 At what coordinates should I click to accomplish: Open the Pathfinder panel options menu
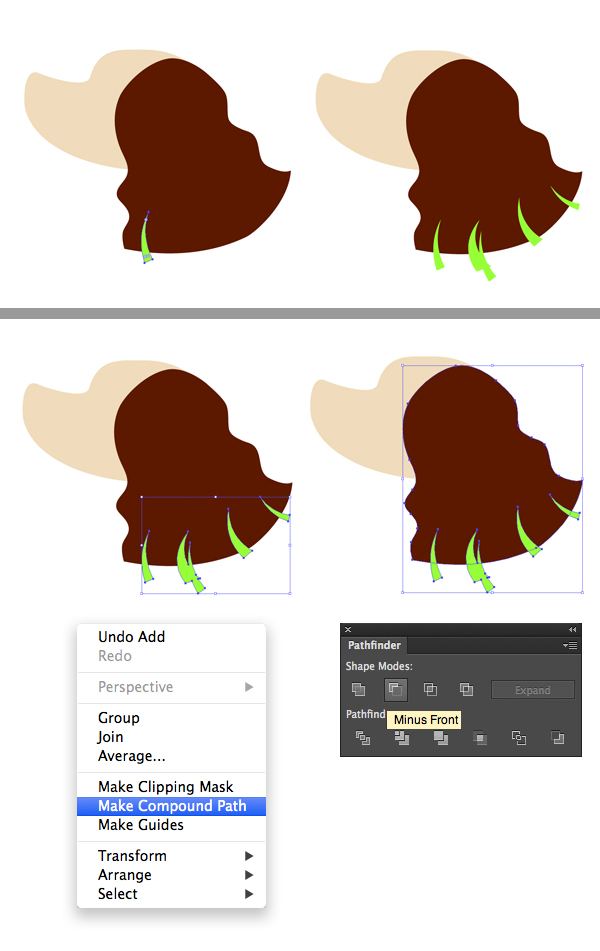[572, 646]
